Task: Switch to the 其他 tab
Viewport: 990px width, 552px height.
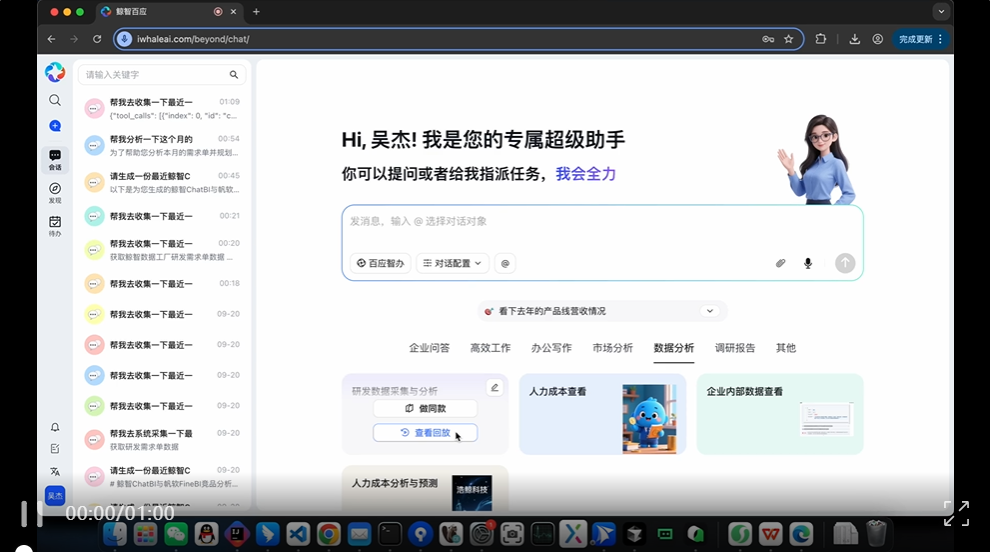Action: [x=786, y=348]
